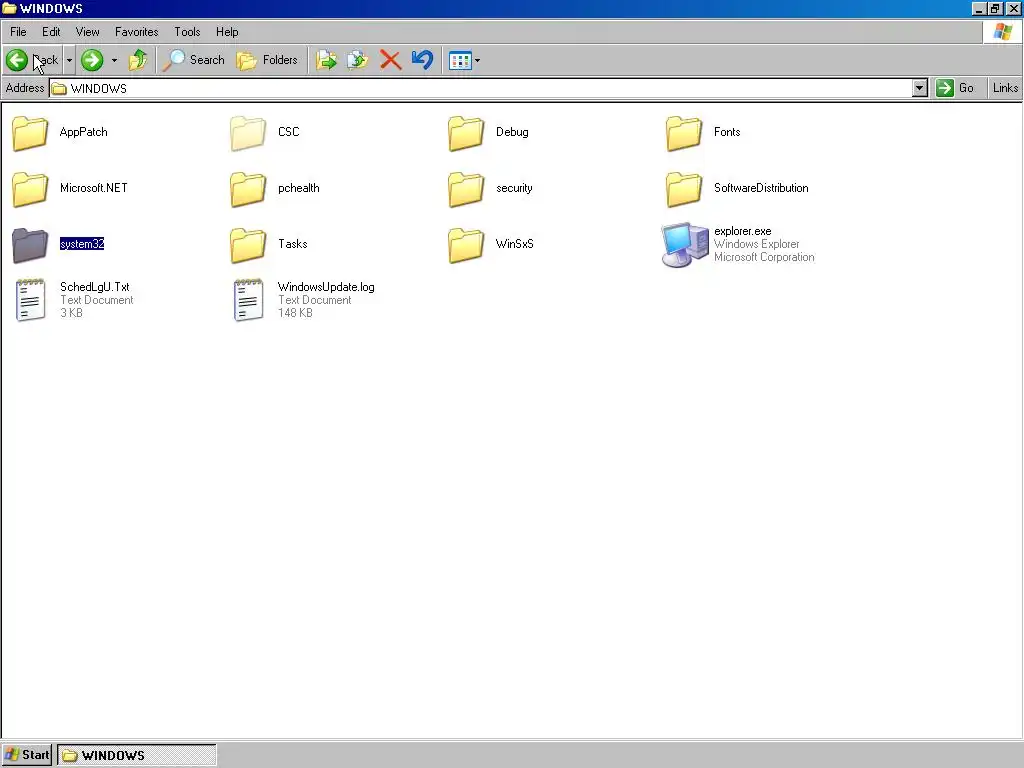The image size is (1024, 768).
Task: Delete selected item with red X
Action: 391,60
